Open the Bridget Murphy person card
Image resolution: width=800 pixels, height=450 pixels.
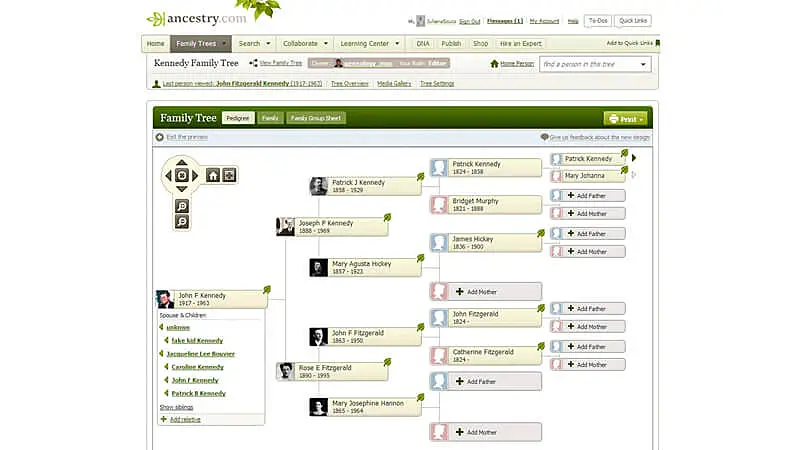point(486,205)
